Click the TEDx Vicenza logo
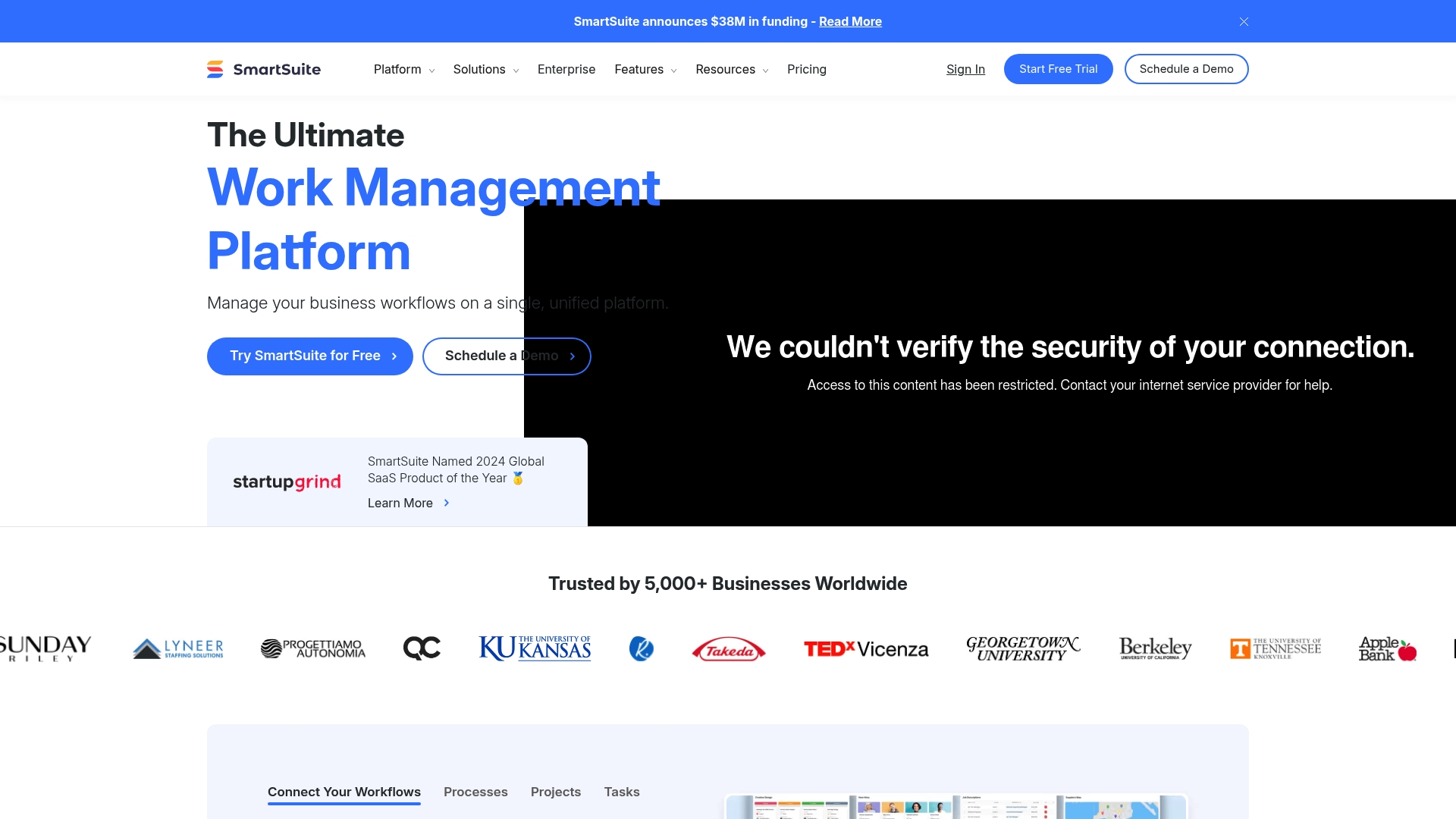 pos(865,648)
